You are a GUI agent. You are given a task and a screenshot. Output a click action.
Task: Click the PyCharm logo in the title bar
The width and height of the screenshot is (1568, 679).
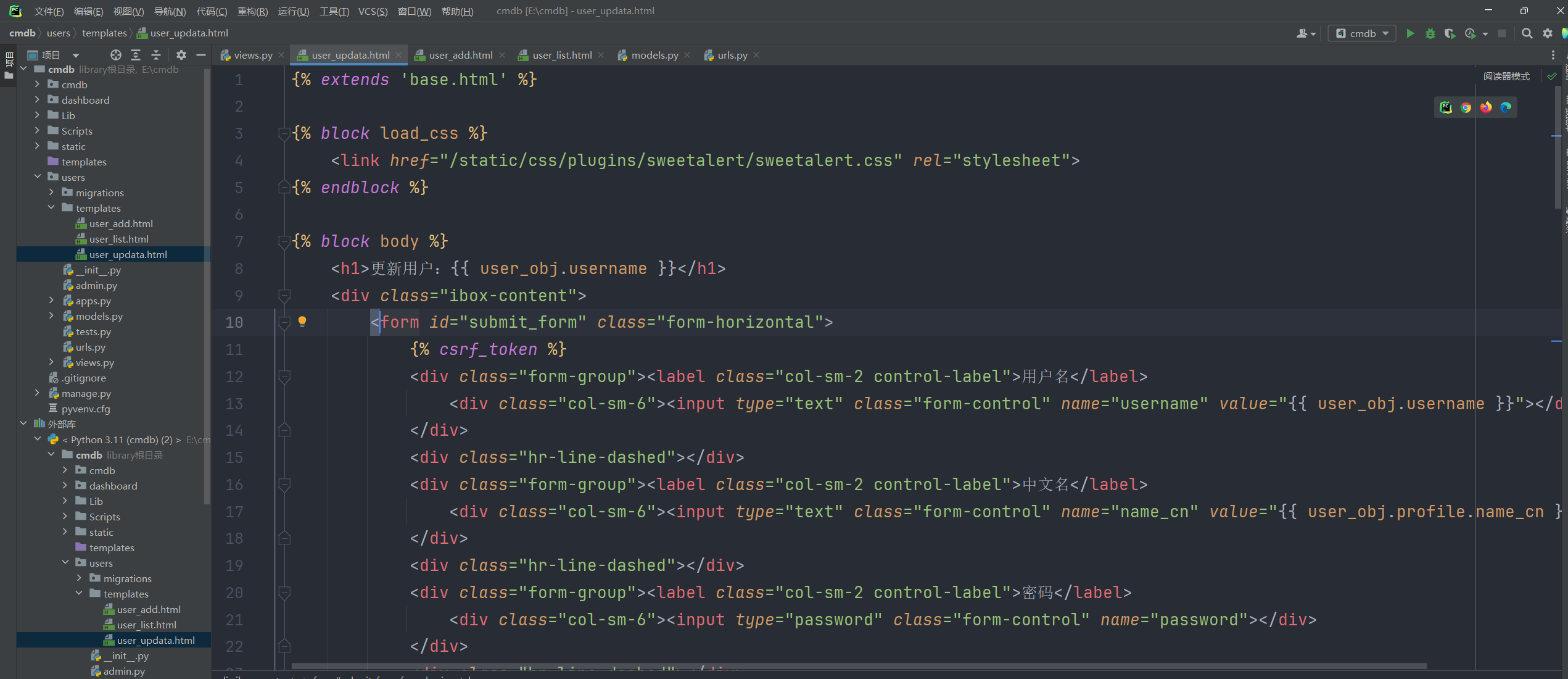(x=15, y=11)
